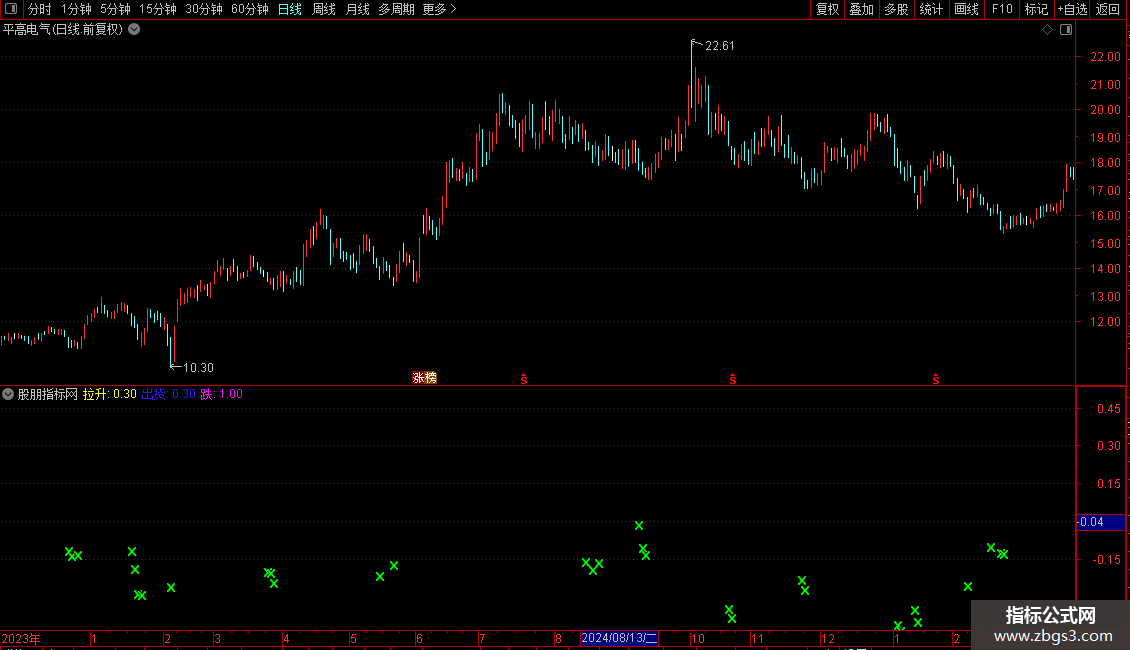This screenshot has width=1130, height=650.
Task: Click the diamond icon above price chart
Action: click(1048, 30)
